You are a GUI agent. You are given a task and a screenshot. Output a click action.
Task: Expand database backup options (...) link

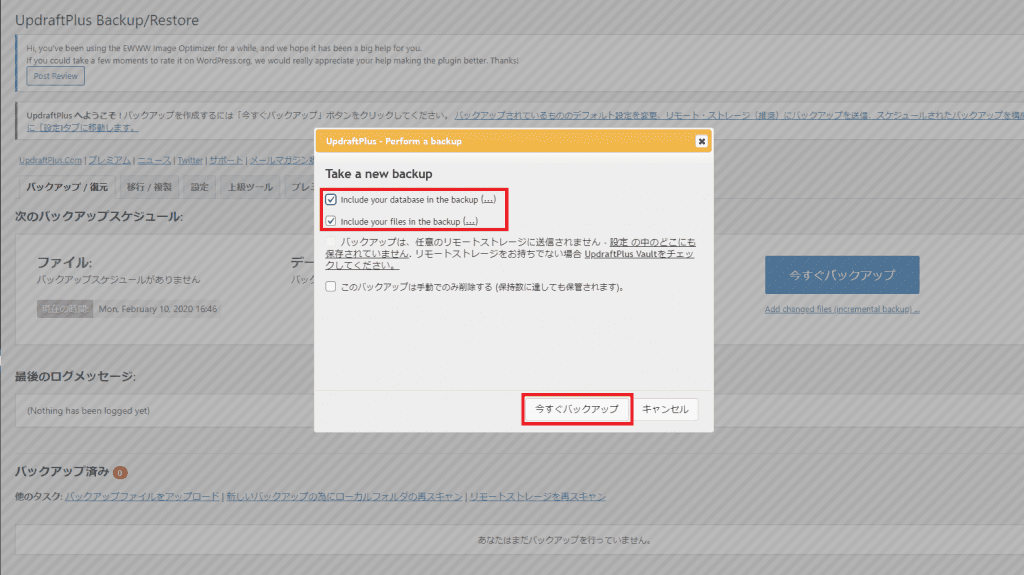pyautogui.click(x=488, y=200)
